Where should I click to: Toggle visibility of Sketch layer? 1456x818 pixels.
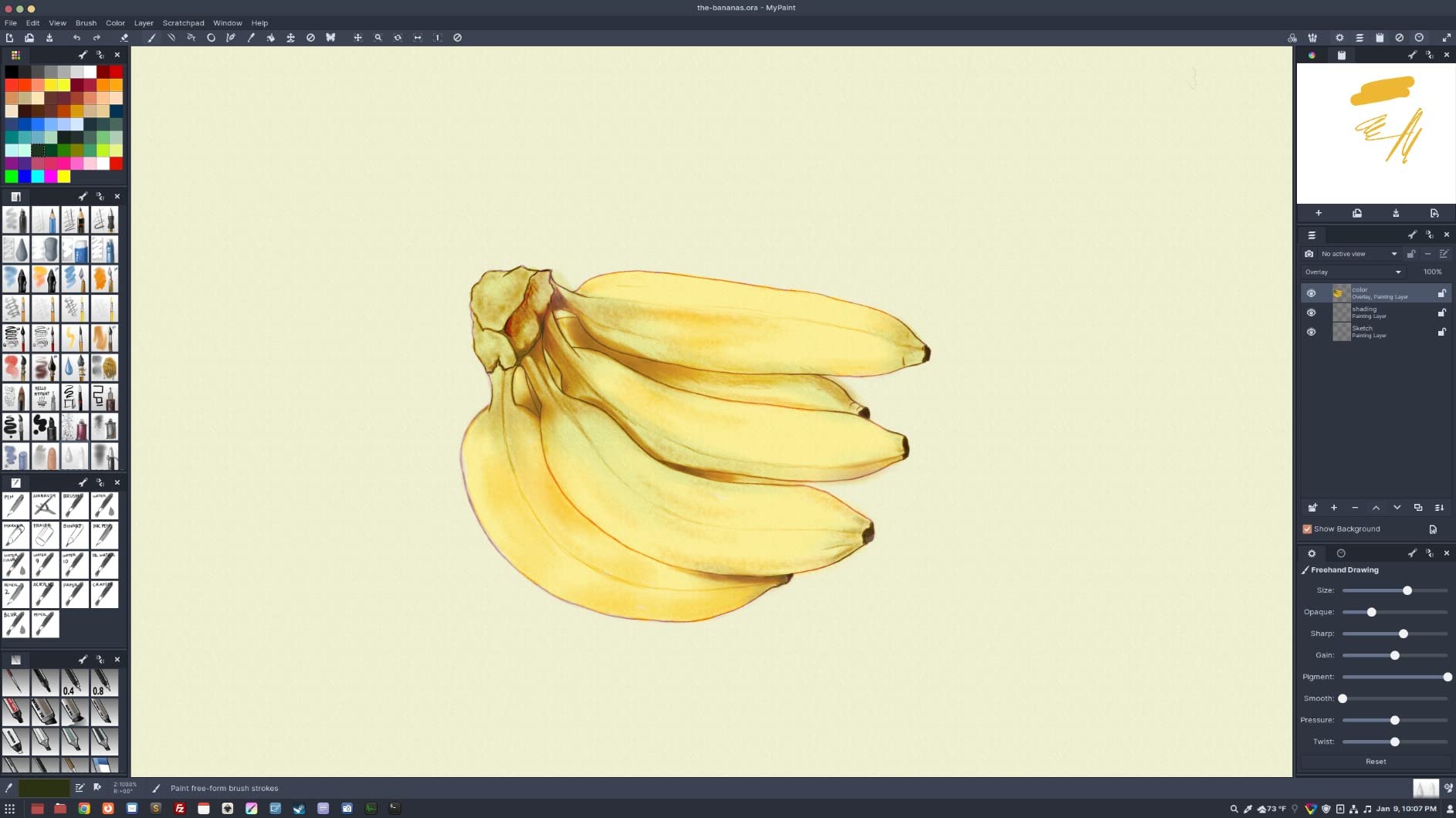pos(1311,332)
